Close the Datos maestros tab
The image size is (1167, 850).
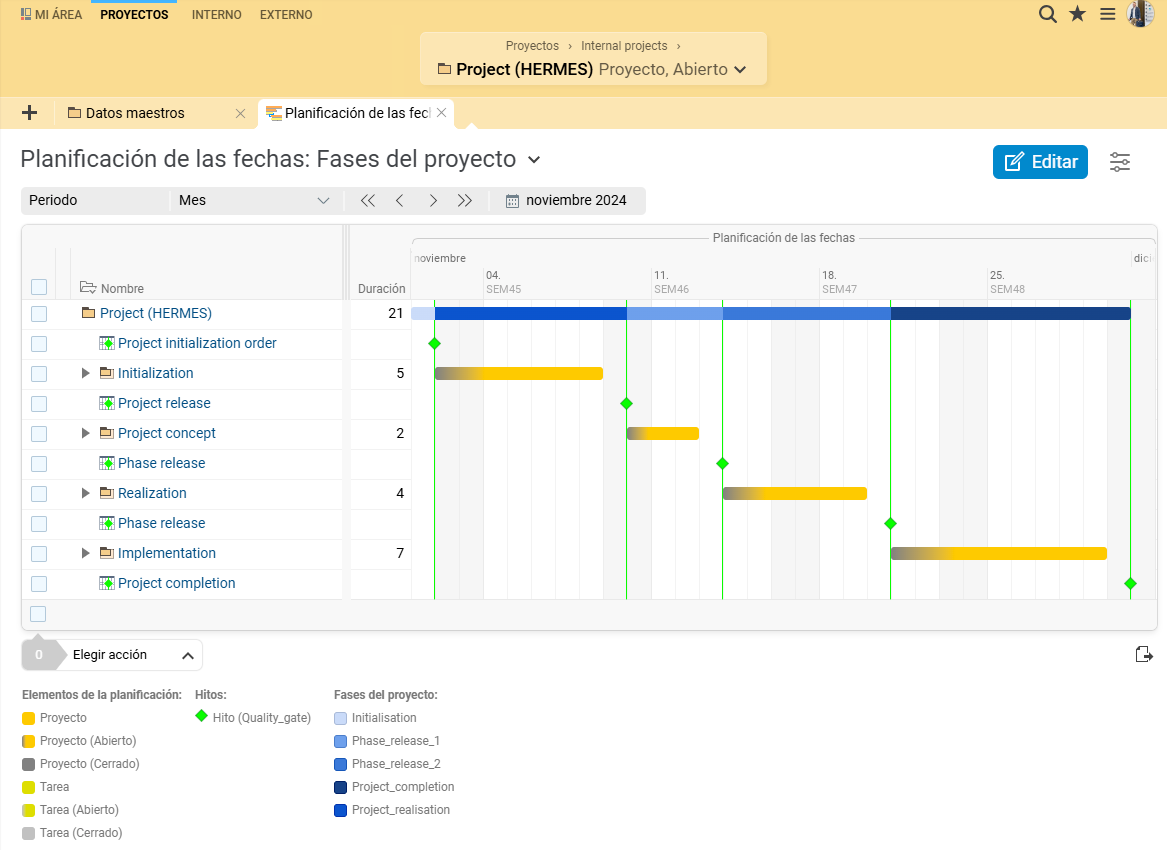tap(240, 113)
